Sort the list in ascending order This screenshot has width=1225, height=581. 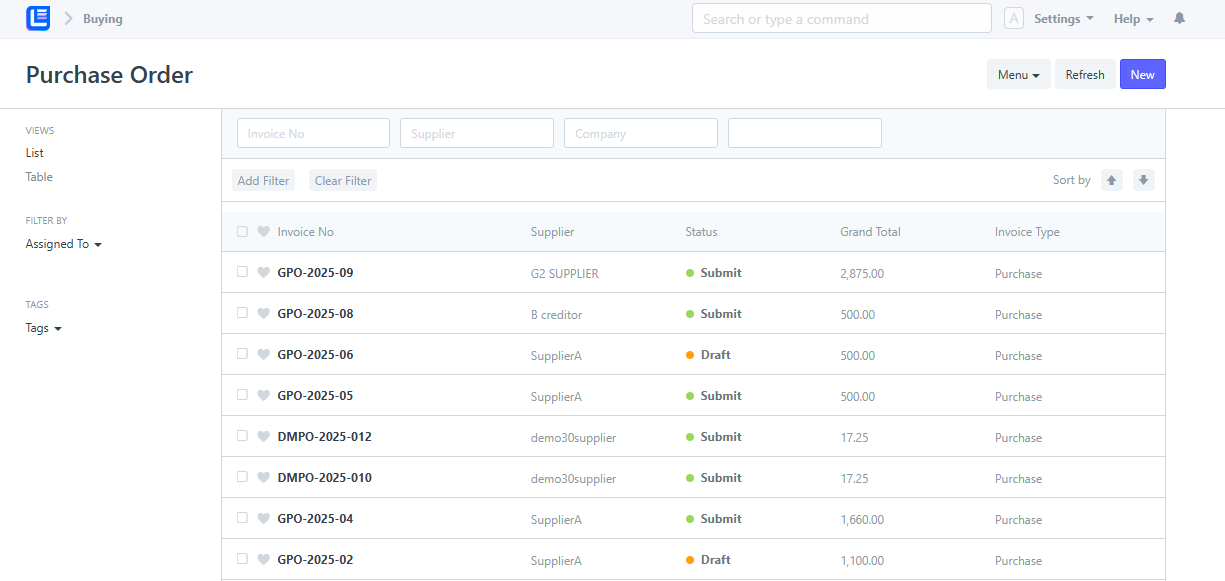(1112, 180)
